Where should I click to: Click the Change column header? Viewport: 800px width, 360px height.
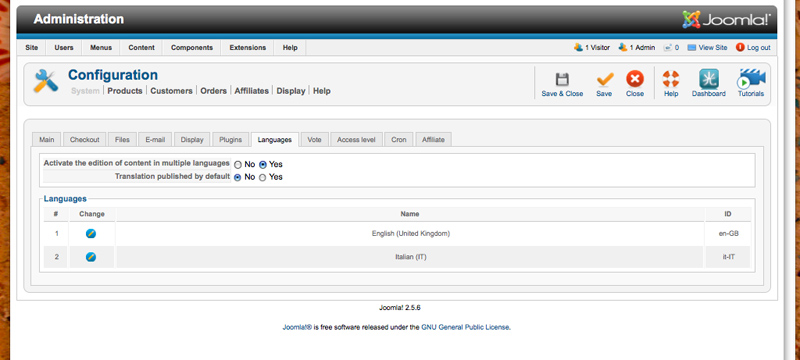(92, 214)
